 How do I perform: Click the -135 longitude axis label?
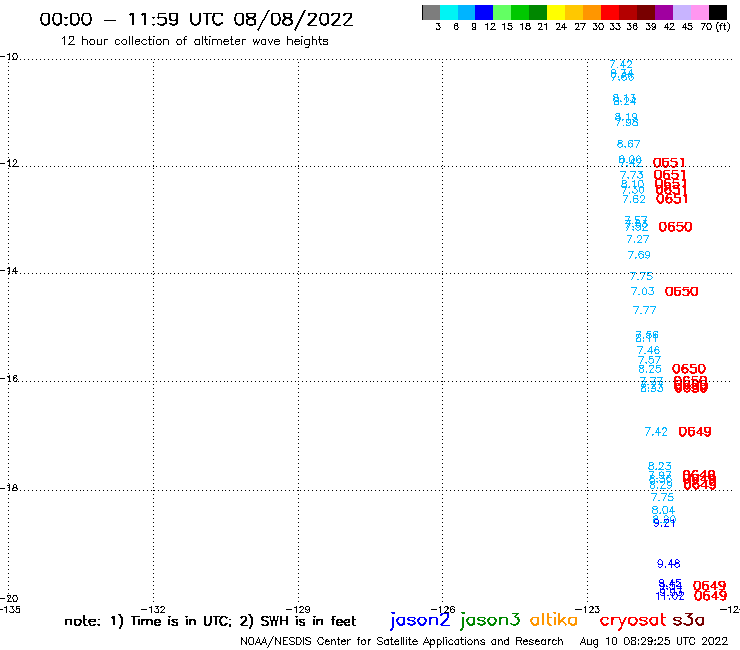pos(10,609)
